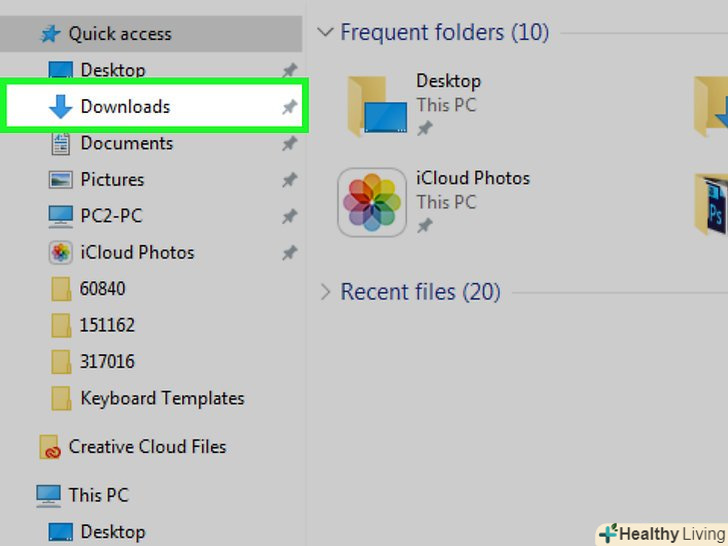
Task: Select Desktop under This PC
Action: click(x=112, y=532)
